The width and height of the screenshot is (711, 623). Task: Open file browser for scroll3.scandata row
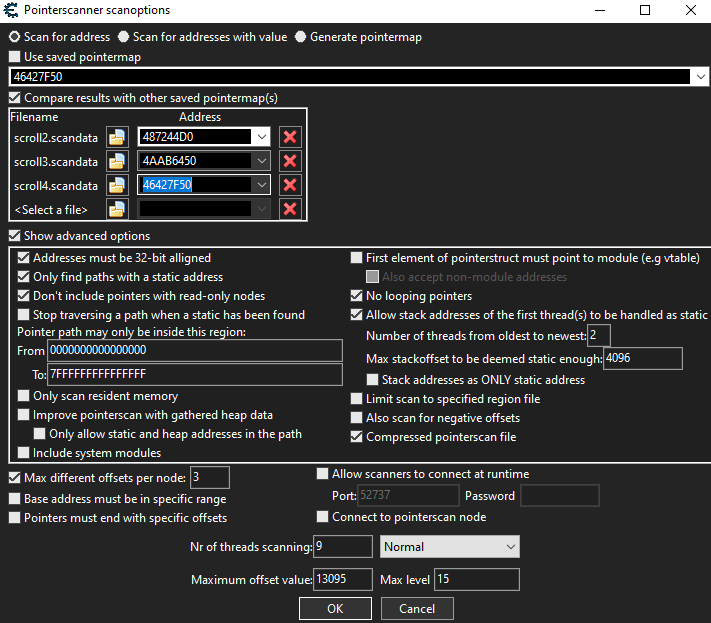point(118,161)
